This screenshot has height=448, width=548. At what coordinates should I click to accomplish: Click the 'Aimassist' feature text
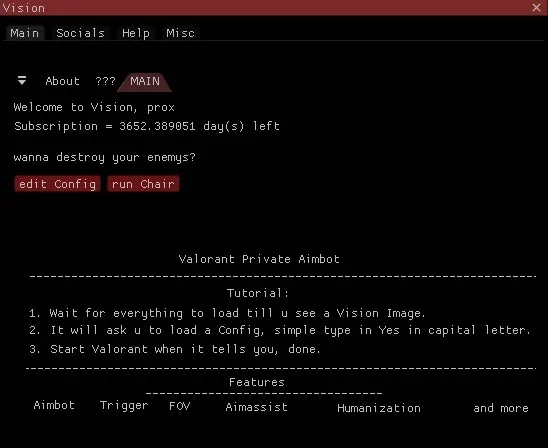coord(257,407)
